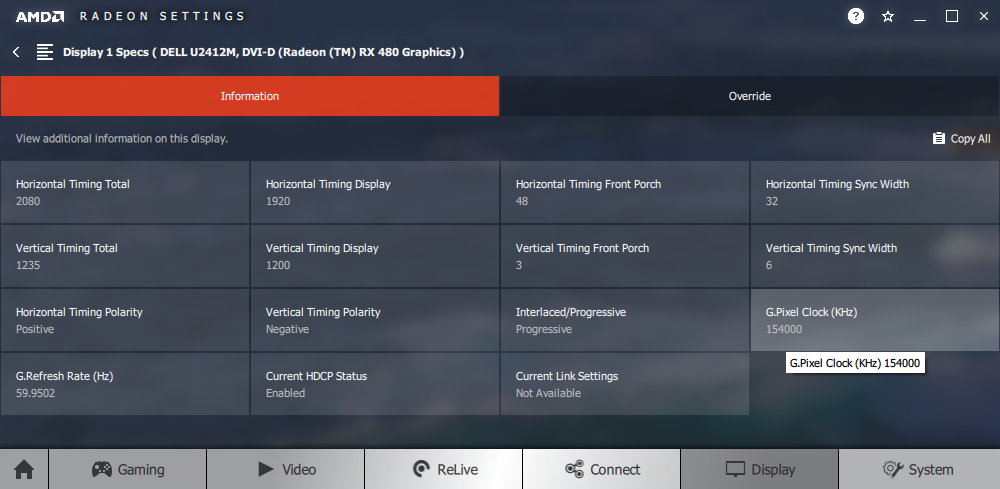Click the display specs list icon
Screen dimensions: 1000x489
[x=45, y=52]
